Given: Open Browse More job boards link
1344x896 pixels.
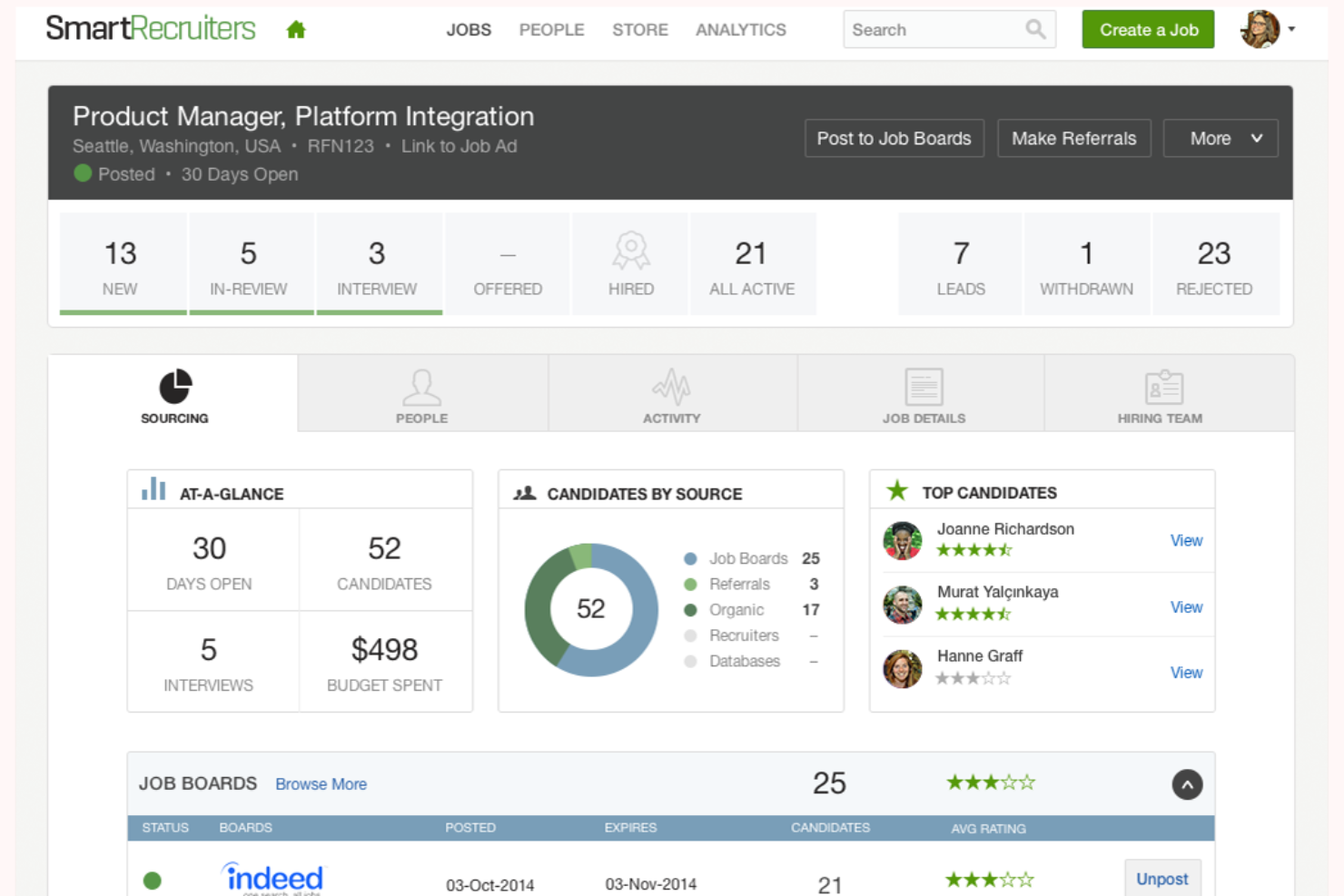Looking at the screenshot, I should (321, 783).
